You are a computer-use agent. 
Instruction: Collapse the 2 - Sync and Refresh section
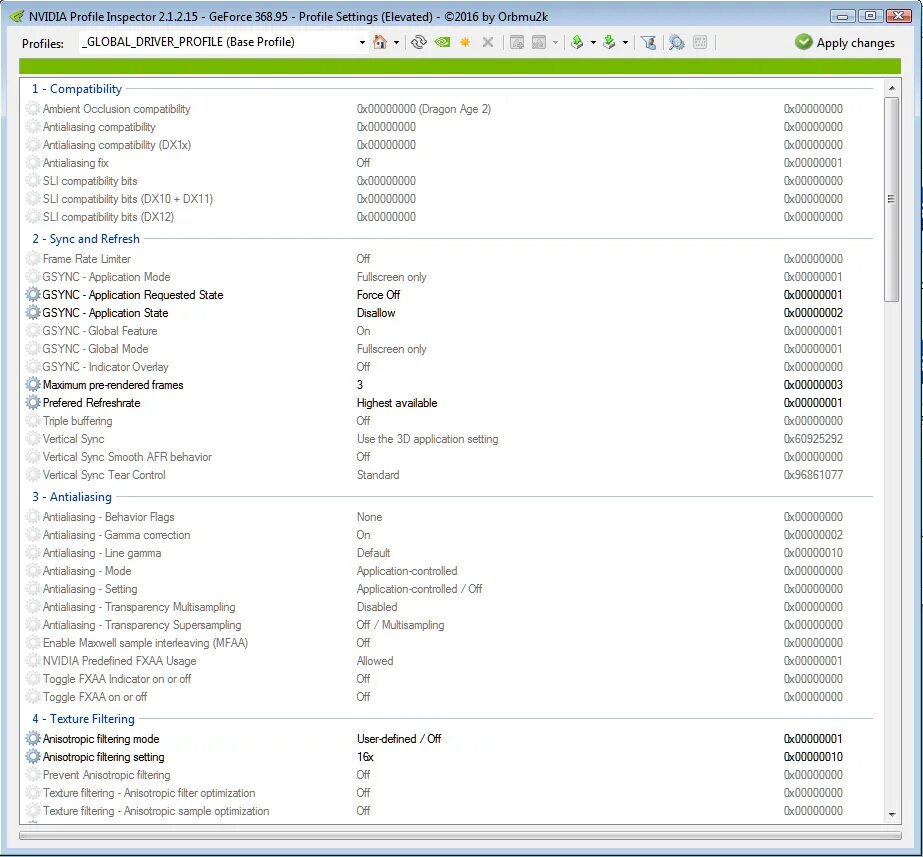[x=86, y=239]
